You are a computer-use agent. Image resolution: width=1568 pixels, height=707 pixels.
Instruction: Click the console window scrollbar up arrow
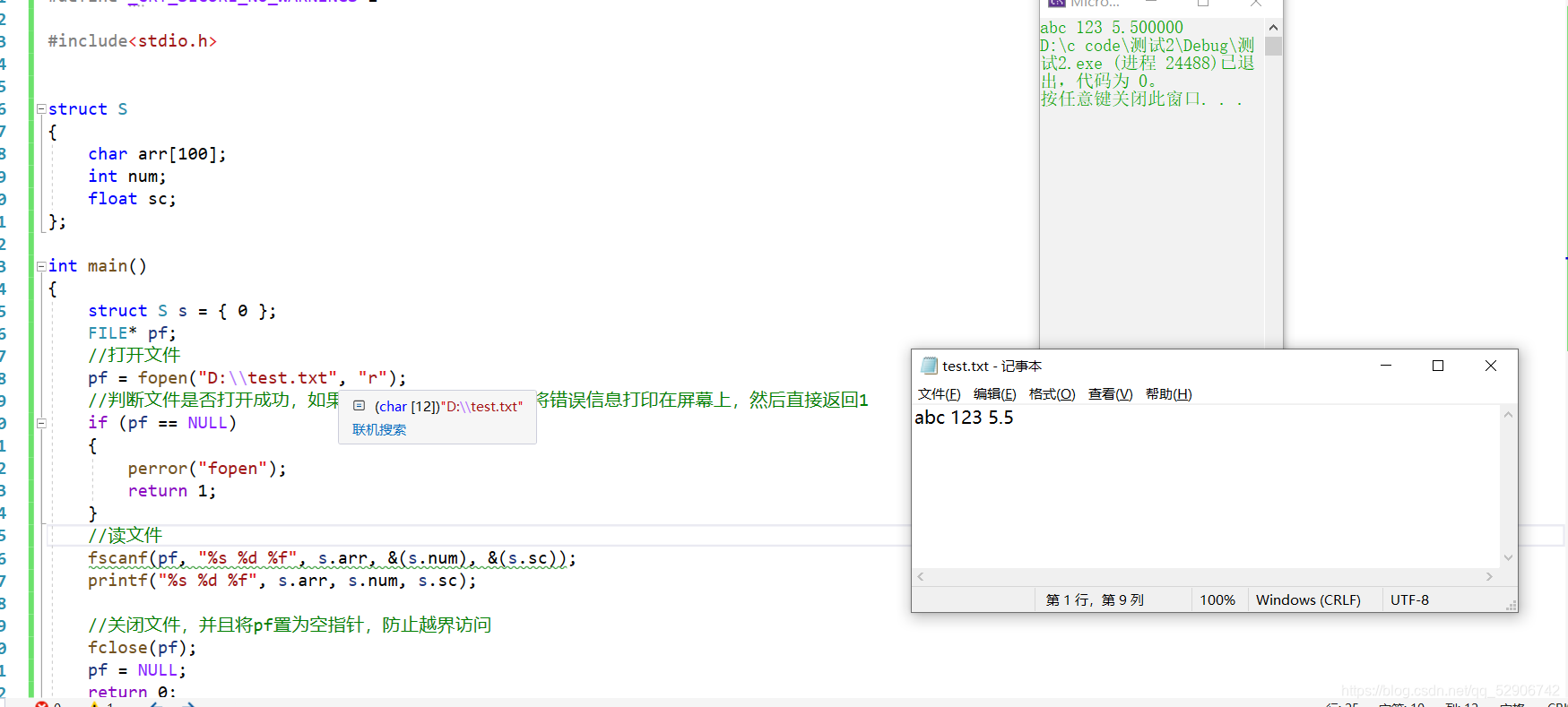(x=1273, y=28)
